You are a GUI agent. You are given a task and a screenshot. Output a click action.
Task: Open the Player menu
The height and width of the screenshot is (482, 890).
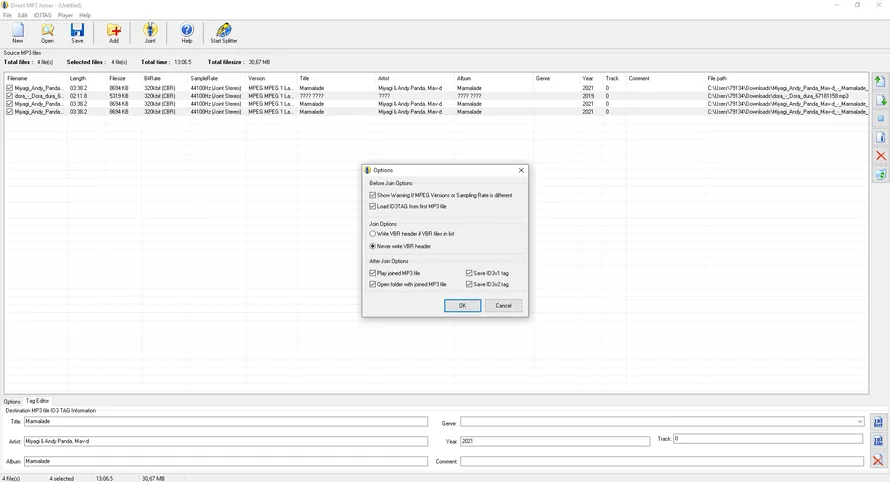point(65,15)
